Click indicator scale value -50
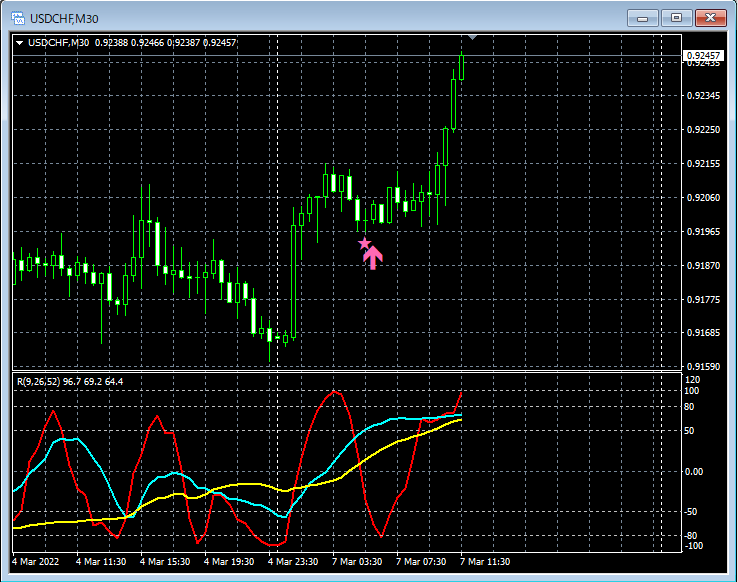Image resolution: width=738 pixels, height=582 pixels. coord(690,512)
